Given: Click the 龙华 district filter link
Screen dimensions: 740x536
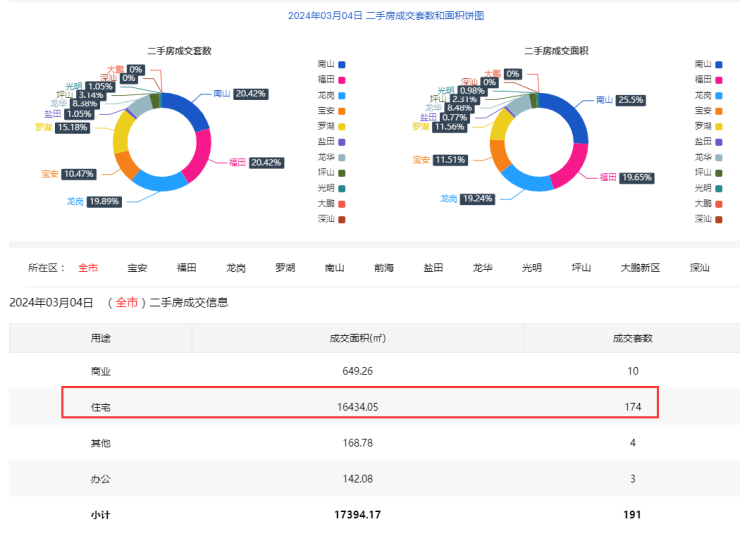Looking at the screenshot, I should click(483, 268).
